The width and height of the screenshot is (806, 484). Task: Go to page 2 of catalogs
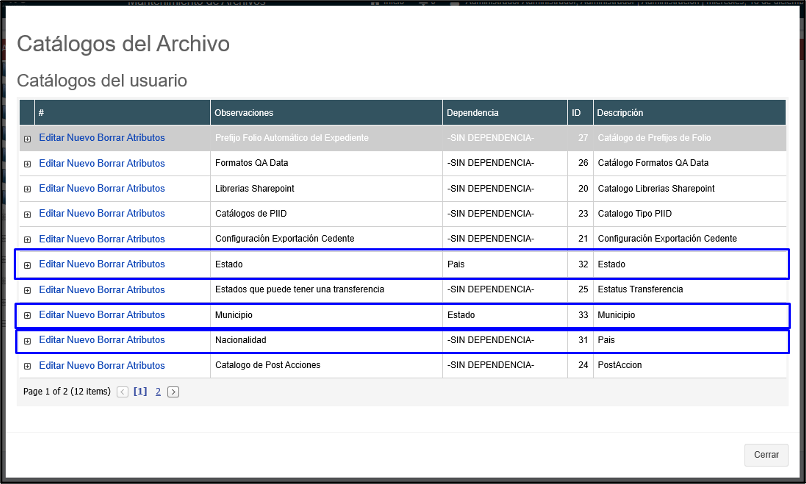point(157,392)
